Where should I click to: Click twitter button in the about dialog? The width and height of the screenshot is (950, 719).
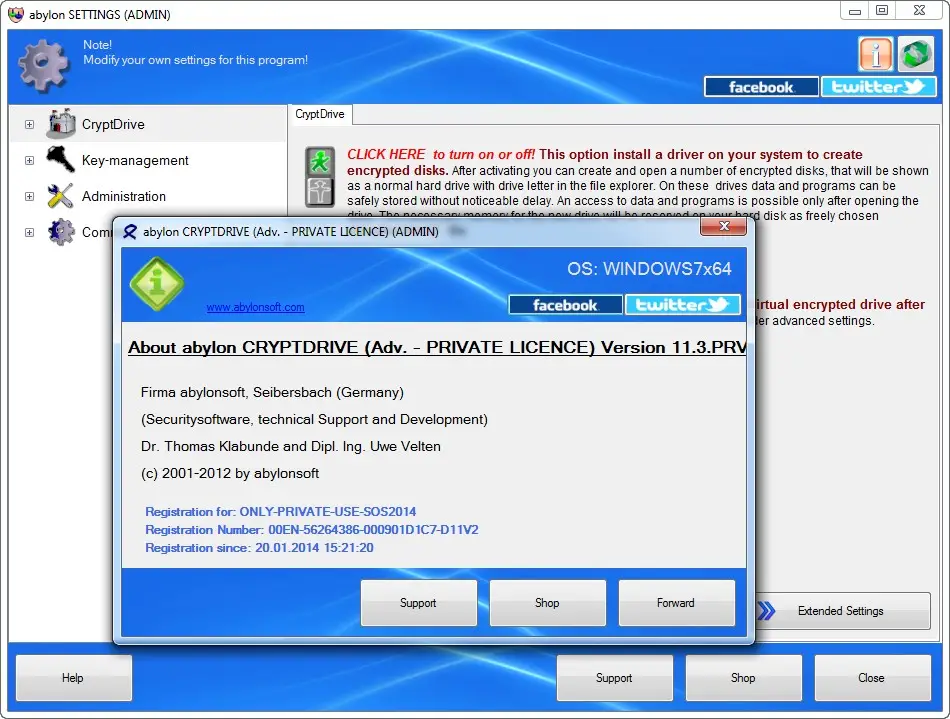click(683, 305)
